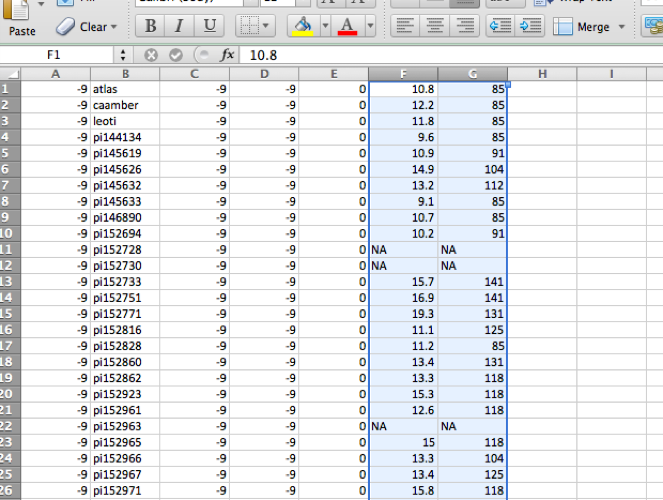This screenshot has height=500, width=663.
Task: Click the cell with value 16.9
Action: tap(403, 298)
